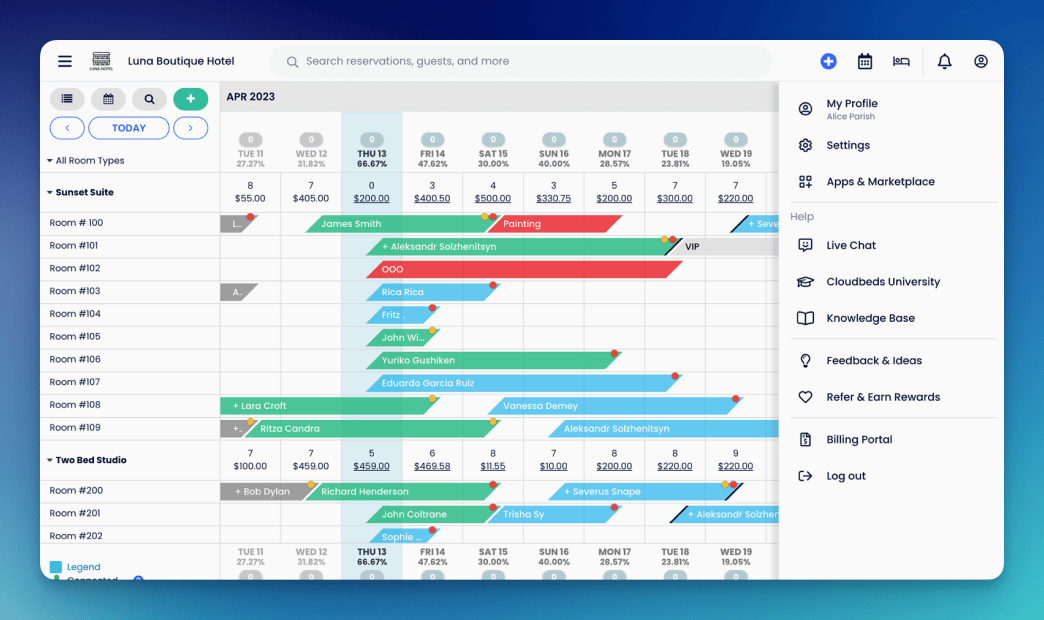Click the Room #105 row label
The height and width of the screenshot is (620, 1044).
click(x=75, y=337)
